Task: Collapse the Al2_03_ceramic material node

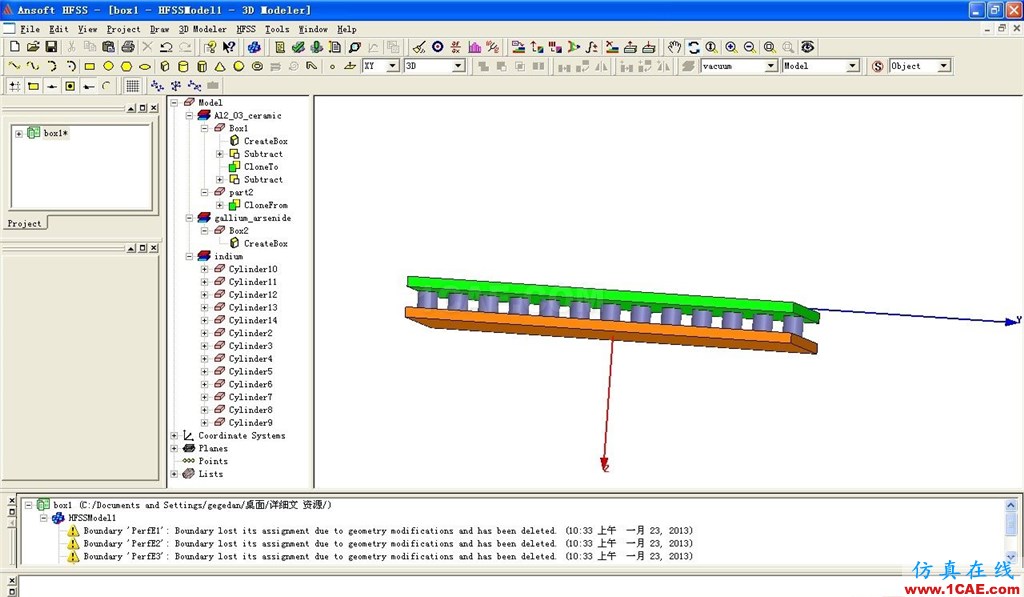Action: 189,116
